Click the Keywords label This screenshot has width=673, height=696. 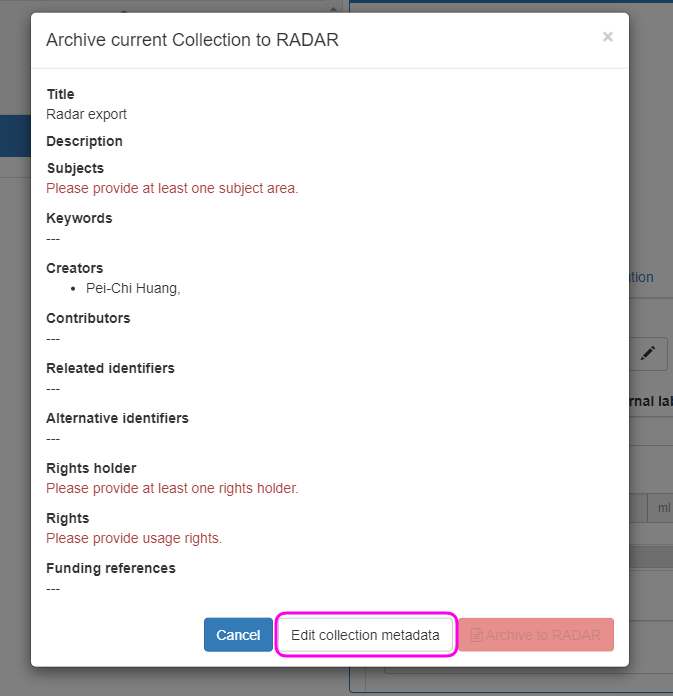click(79, 218)
